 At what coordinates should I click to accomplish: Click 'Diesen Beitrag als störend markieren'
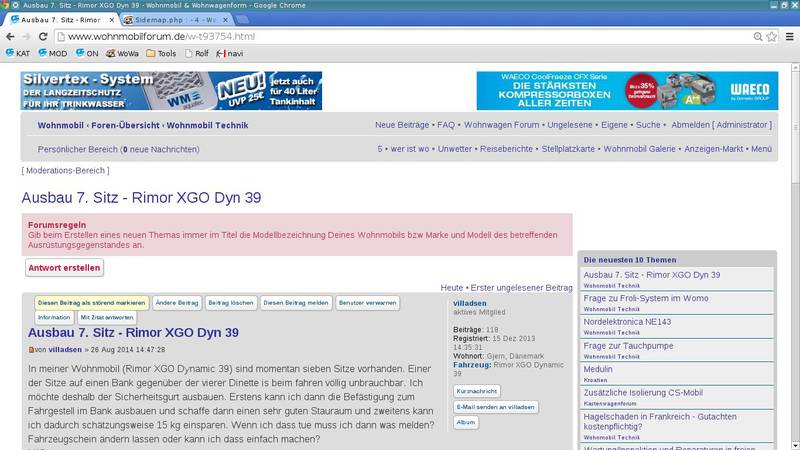92,303
